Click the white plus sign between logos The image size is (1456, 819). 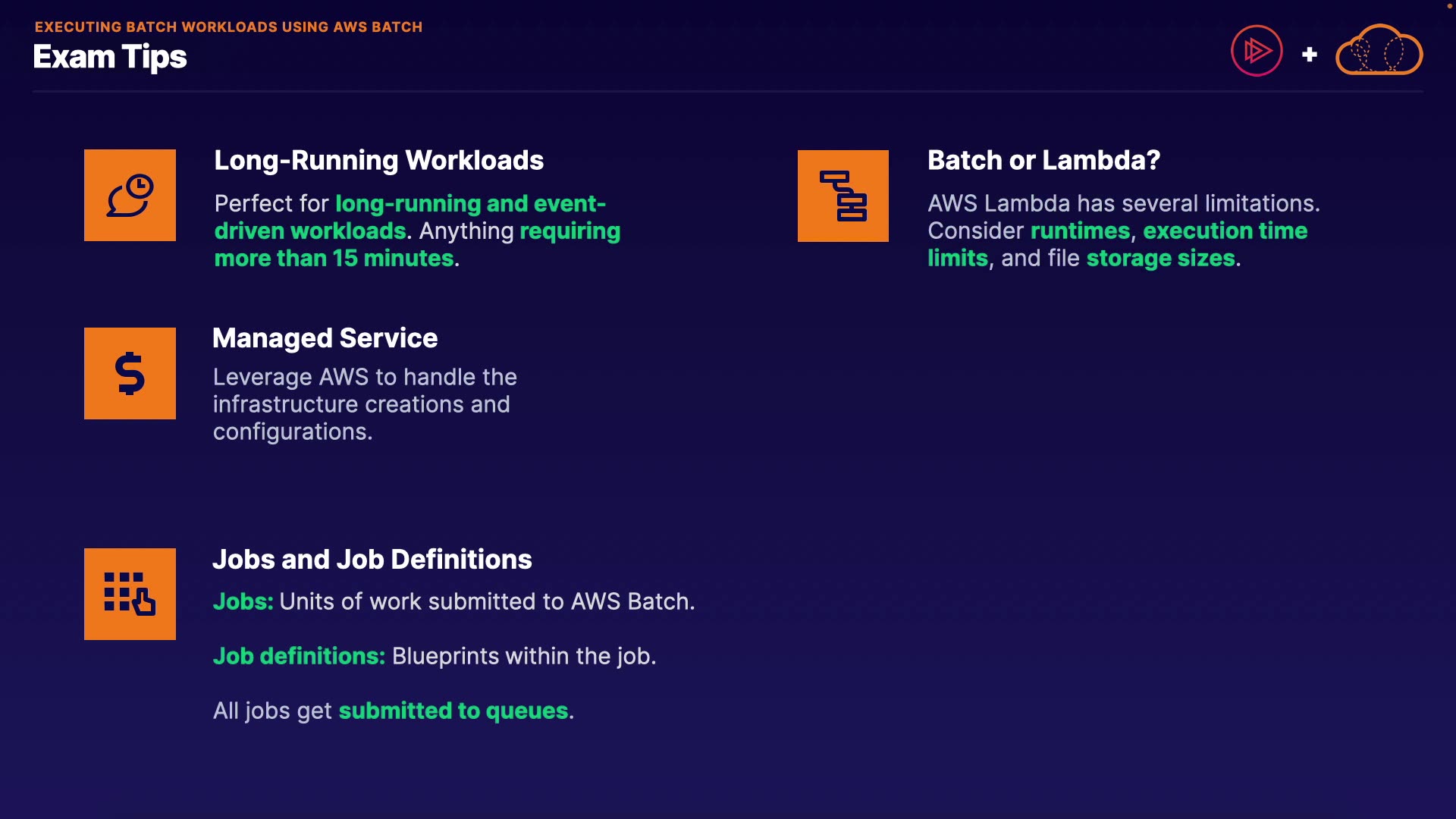[1309, 55]
